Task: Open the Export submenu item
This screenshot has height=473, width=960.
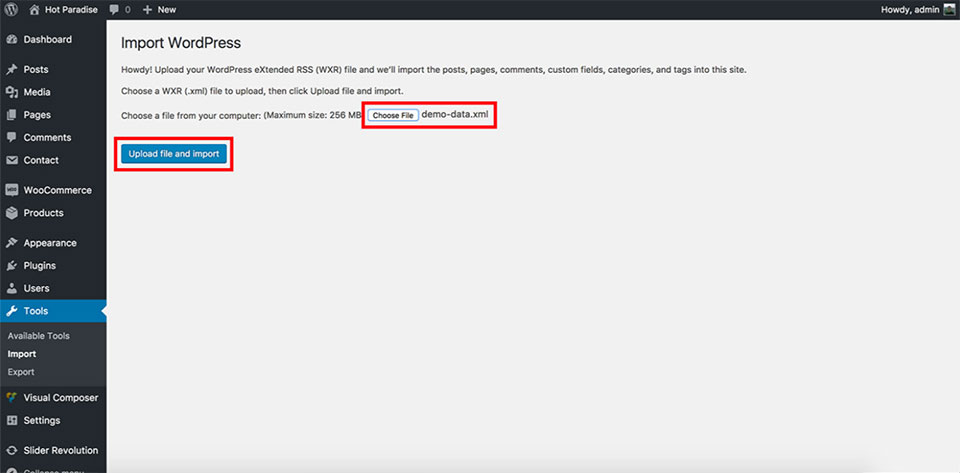Action: pyautogui.click(x=21, y=372)
